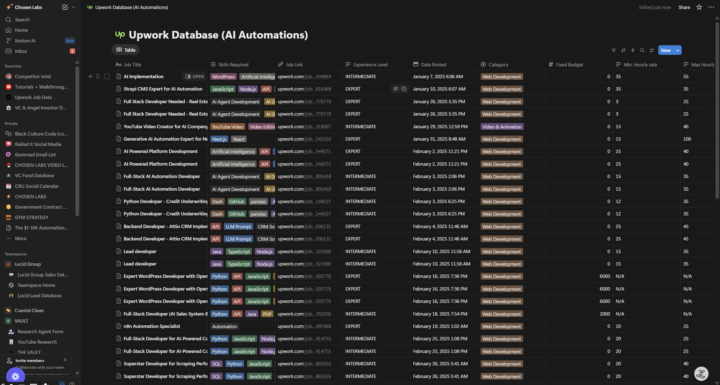Viewport: 720px width, 385px height.
Task: Click the Experience Level column header
Action: pyautogui.click(x=377, y=65)
